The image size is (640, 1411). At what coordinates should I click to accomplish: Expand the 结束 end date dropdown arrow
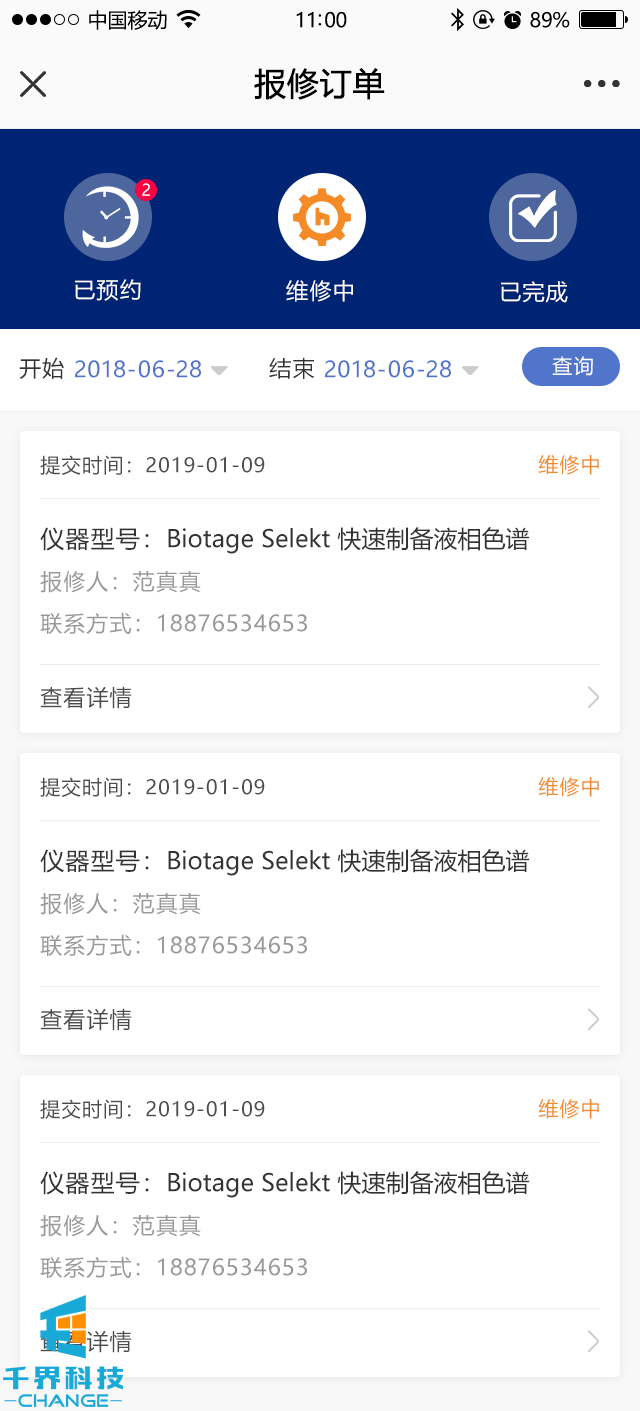(469, 371)
